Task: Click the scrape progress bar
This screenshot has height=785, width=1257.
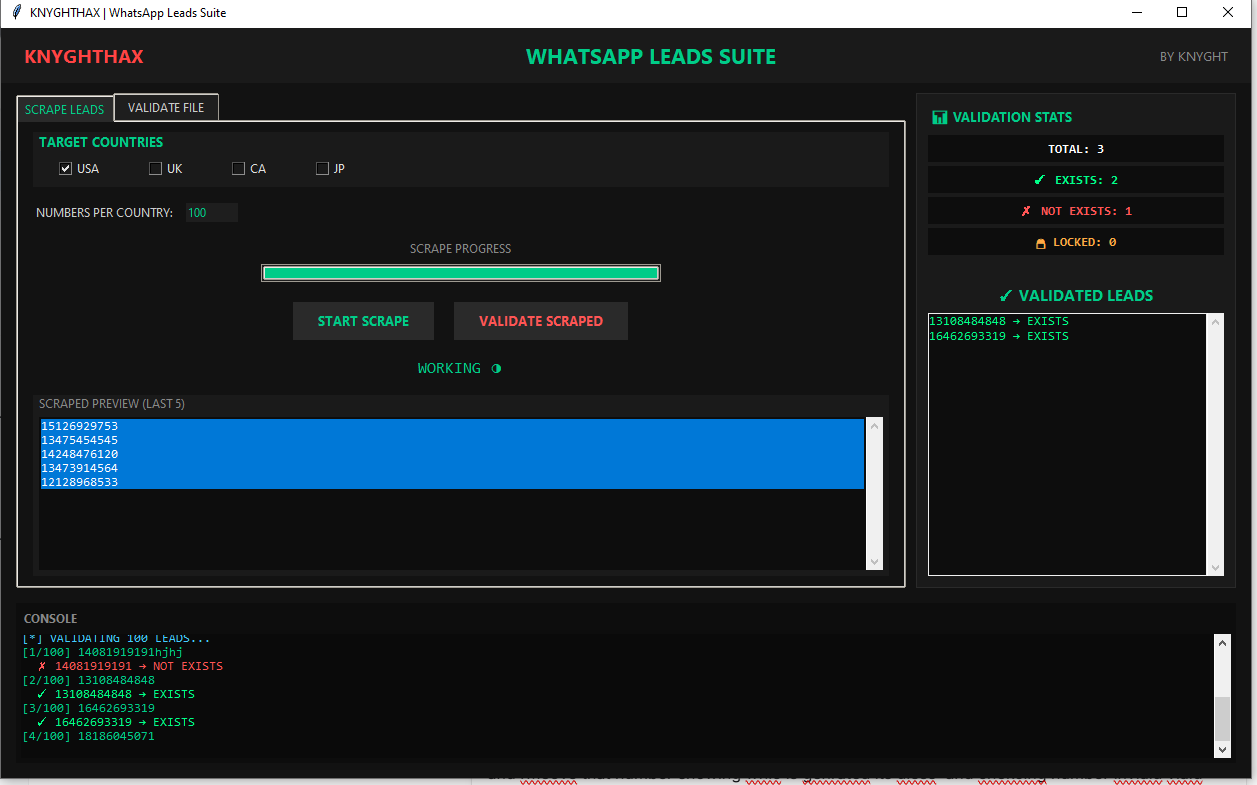Action: coord(461,273)
